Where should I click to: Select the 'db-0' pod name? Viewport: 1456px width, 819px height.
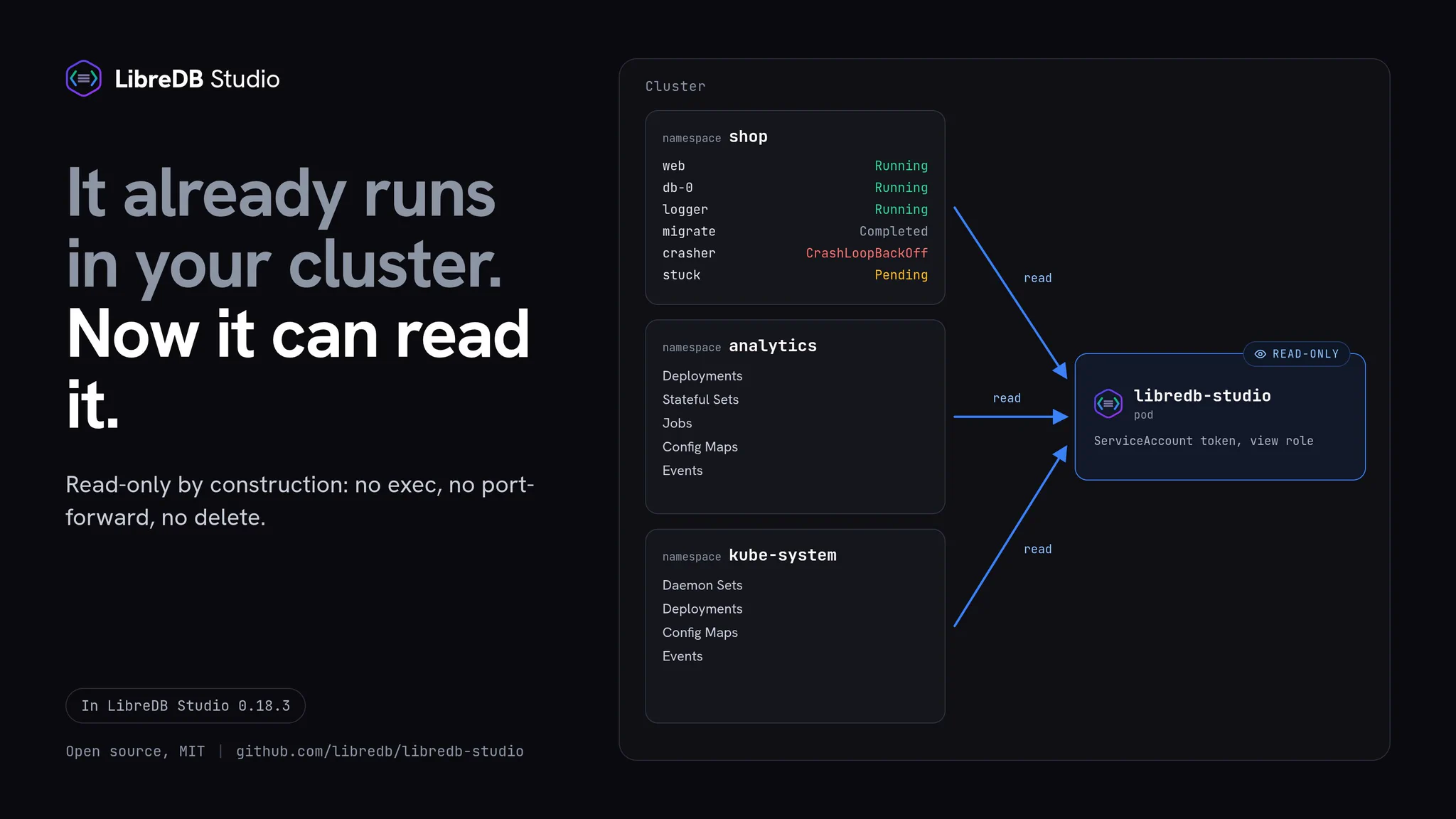tap(678, 188)
